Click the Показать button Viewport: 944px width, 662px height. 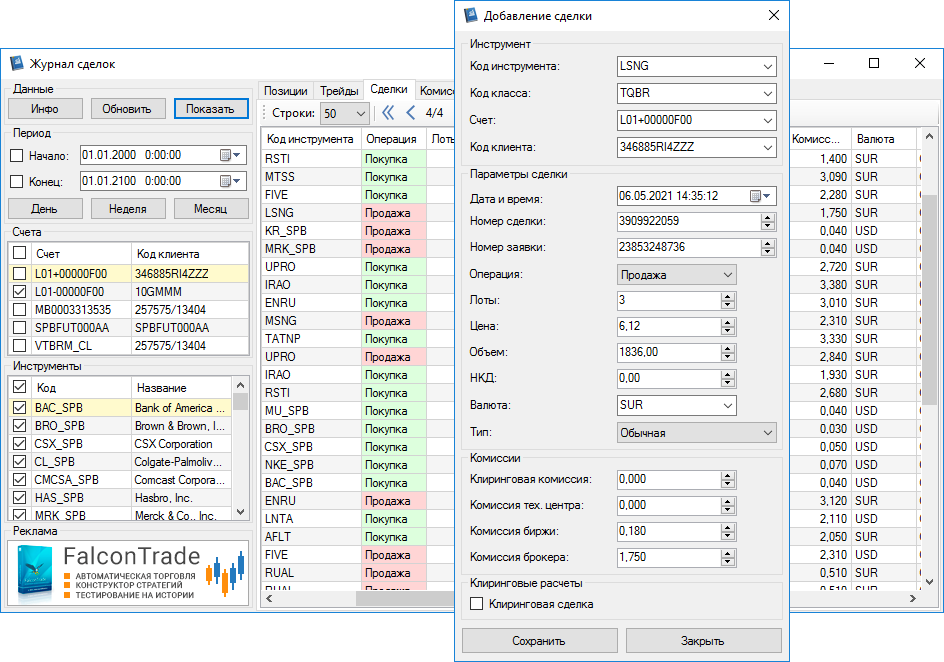(211, 109)
